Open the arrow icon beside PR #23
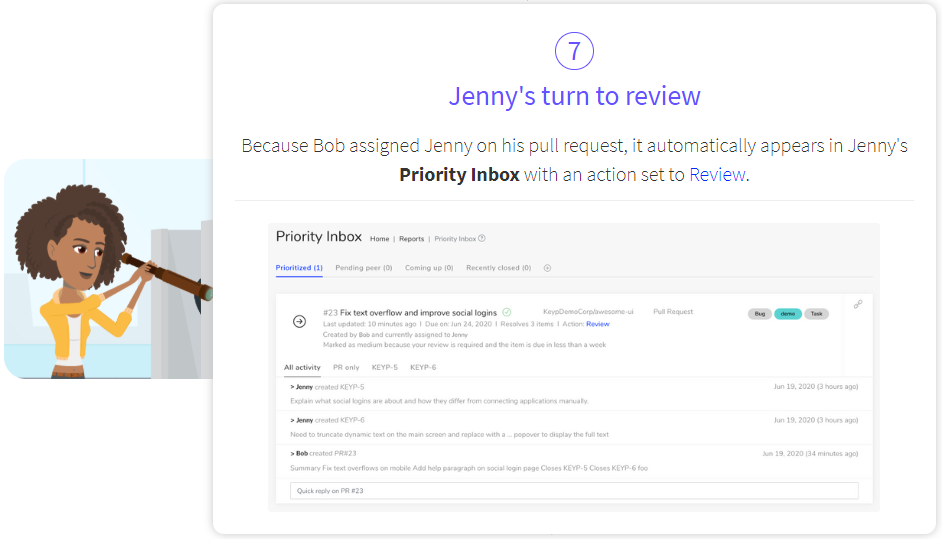The height and width of the screenshot is (539, 942). [299, 321]
